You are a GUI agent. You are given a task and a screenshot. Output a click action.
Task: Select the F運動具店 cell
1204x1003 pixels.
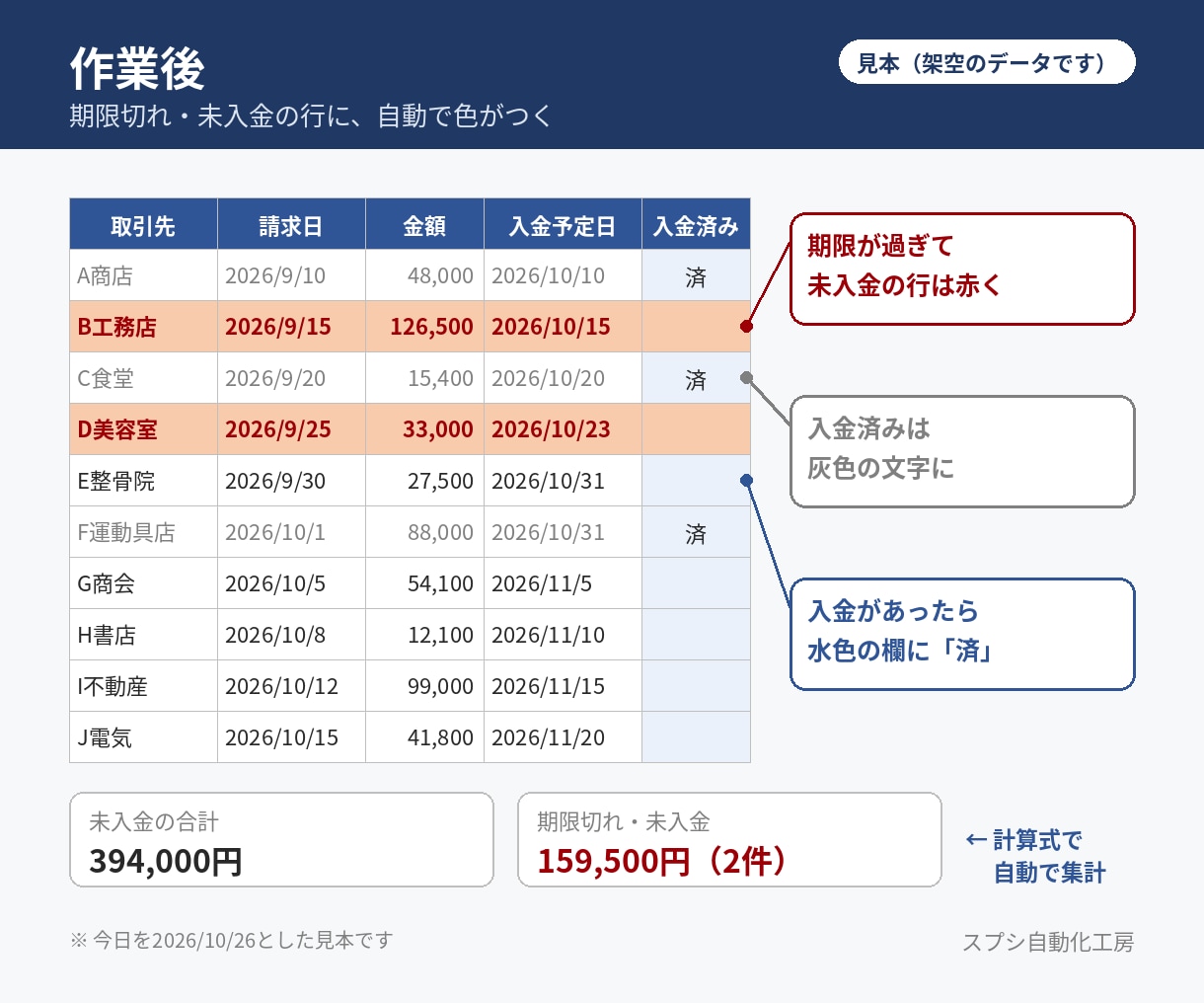click(143, 532)
